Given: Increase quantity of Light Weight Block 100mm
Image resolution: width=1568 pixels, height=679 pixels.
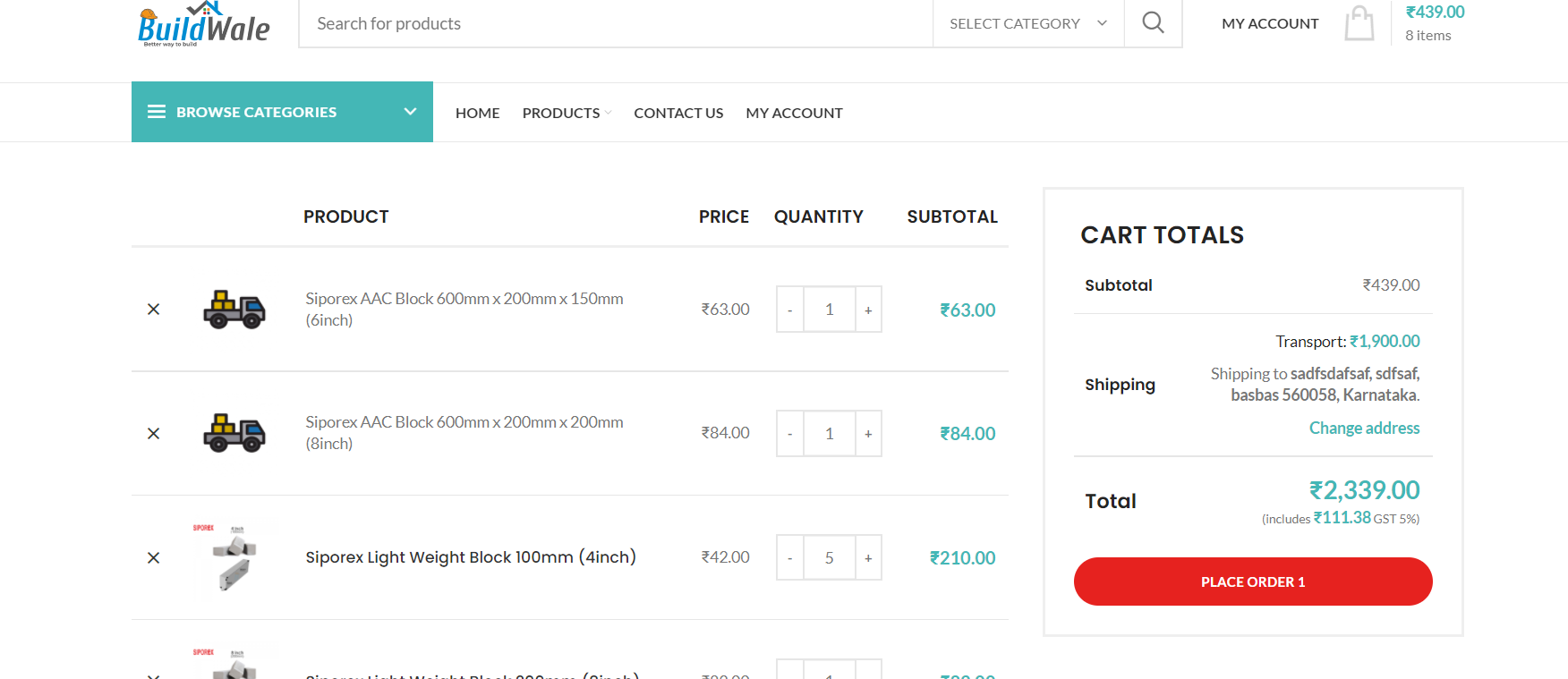Looking at the screenshot, I should pyautogui.click(x=868, y=558).
